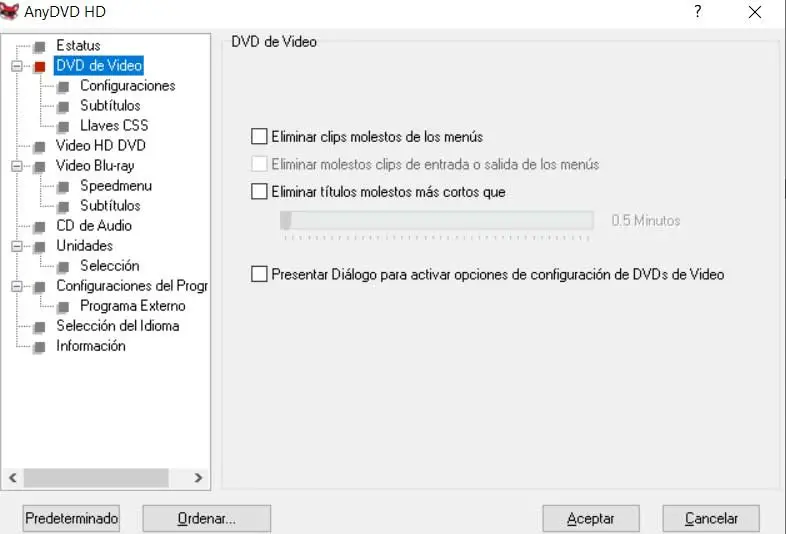Click the red DVD de Video tree icon
Screen dimensions: 786x534
pyautogui.click(x=40, y=67)
